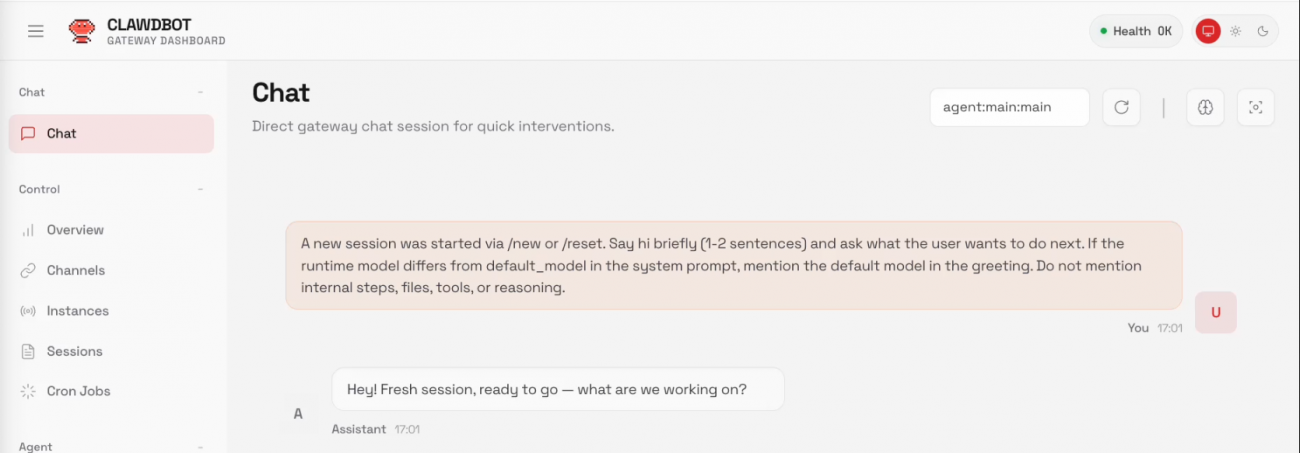
Task: Collapse the Agent sidebar group
Action: pos(200,447)
